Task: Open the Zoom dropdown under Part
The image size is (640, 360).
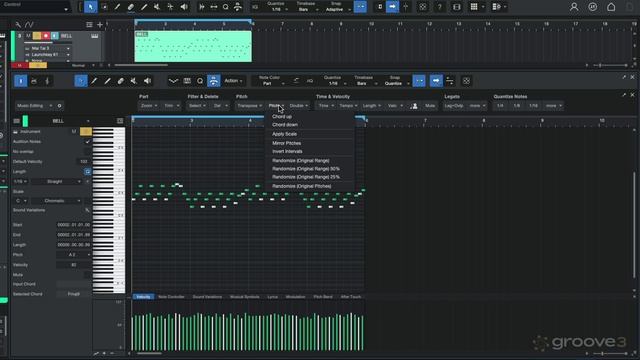Action: [x=149, y=106]
